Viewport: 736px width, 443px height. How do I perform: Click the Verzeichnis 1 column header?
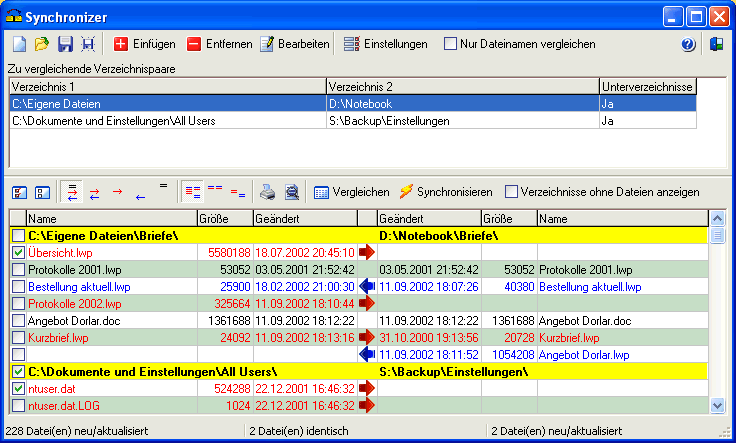[168, 87]
